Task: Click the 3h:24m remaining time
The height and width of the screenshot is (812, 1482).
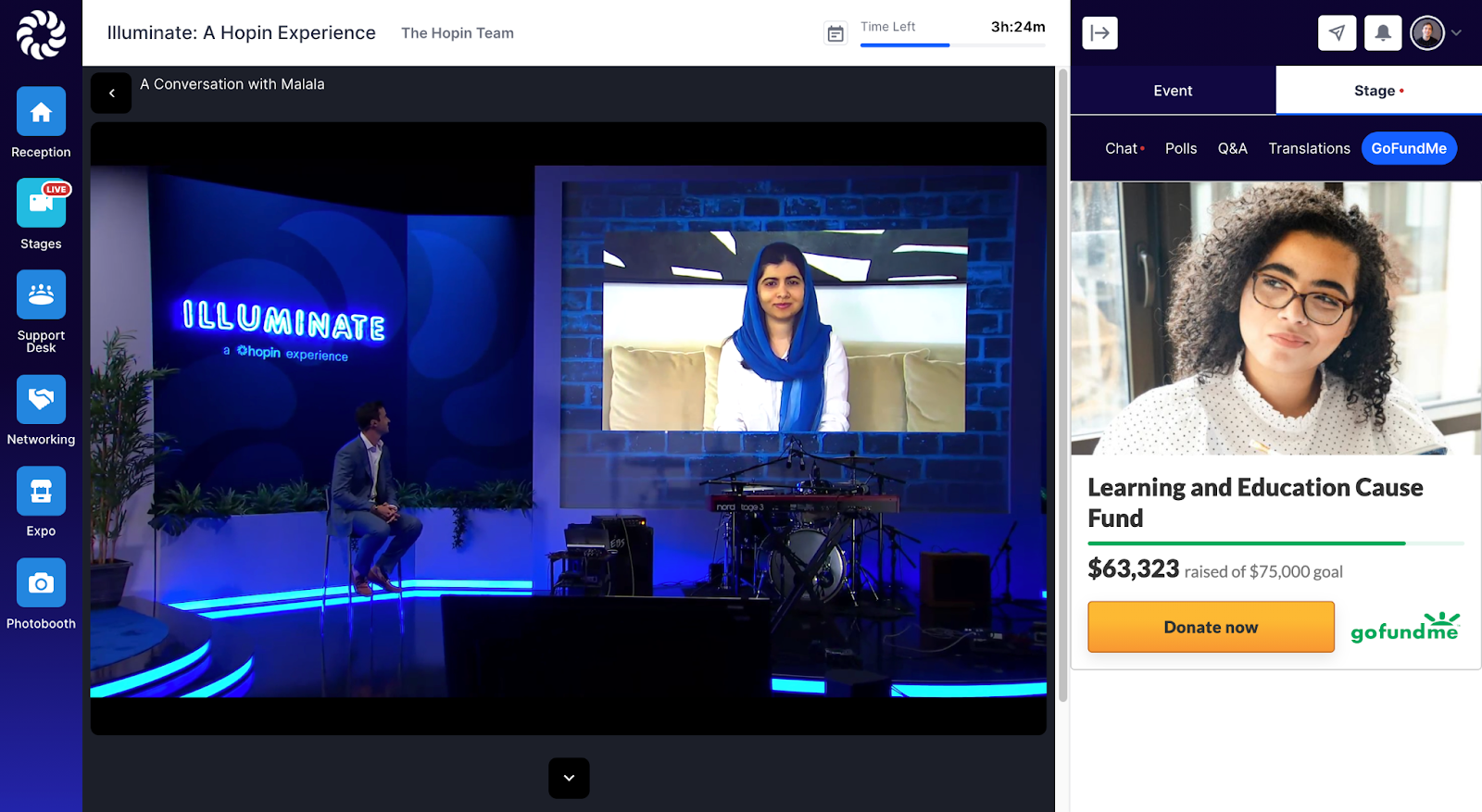Action: coord(1018,27)
